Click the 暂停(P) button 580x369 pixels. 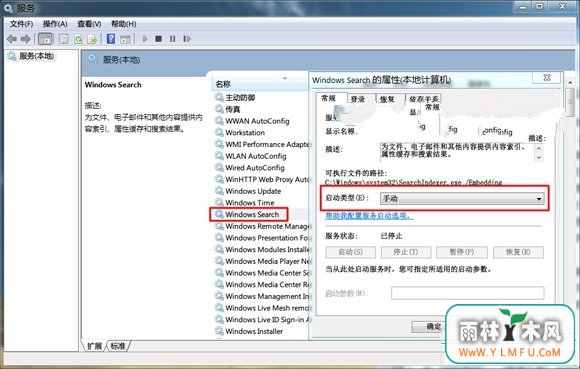point(462,252)
